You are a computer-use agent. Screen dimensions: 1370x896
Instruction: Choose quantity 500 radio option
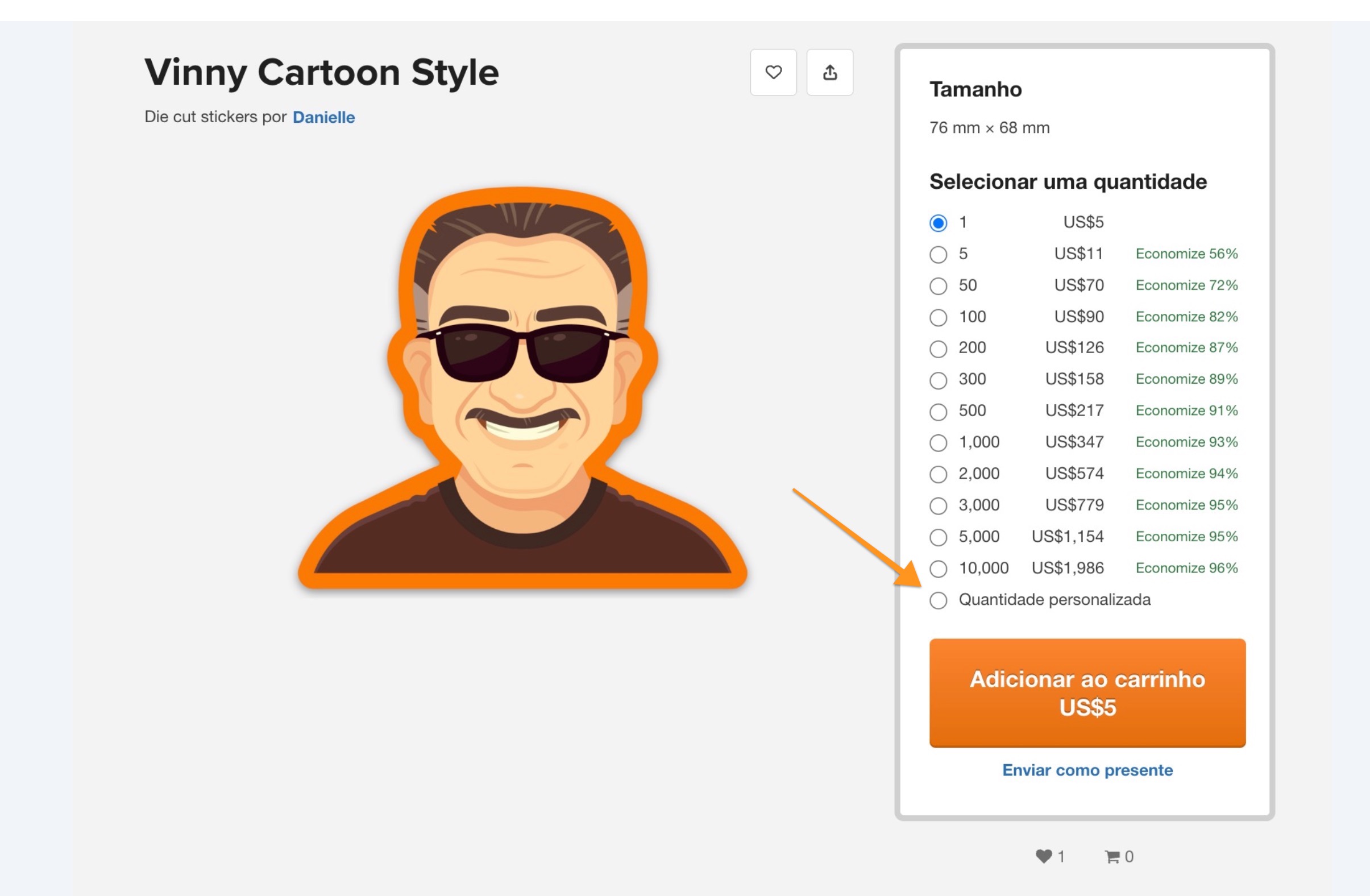click(939, 412)
